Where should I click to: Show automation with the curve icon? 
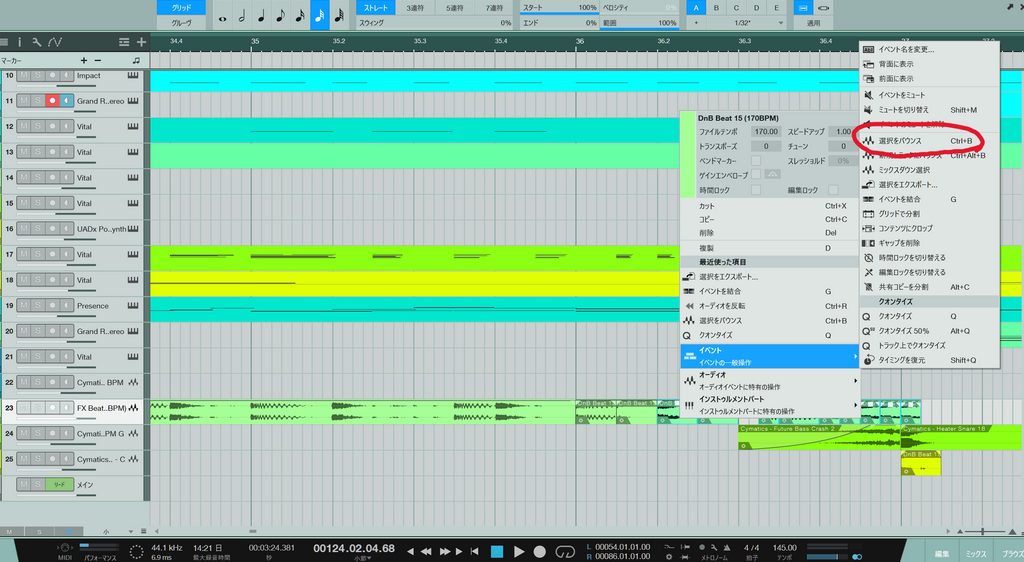click(x=55, y=42)
